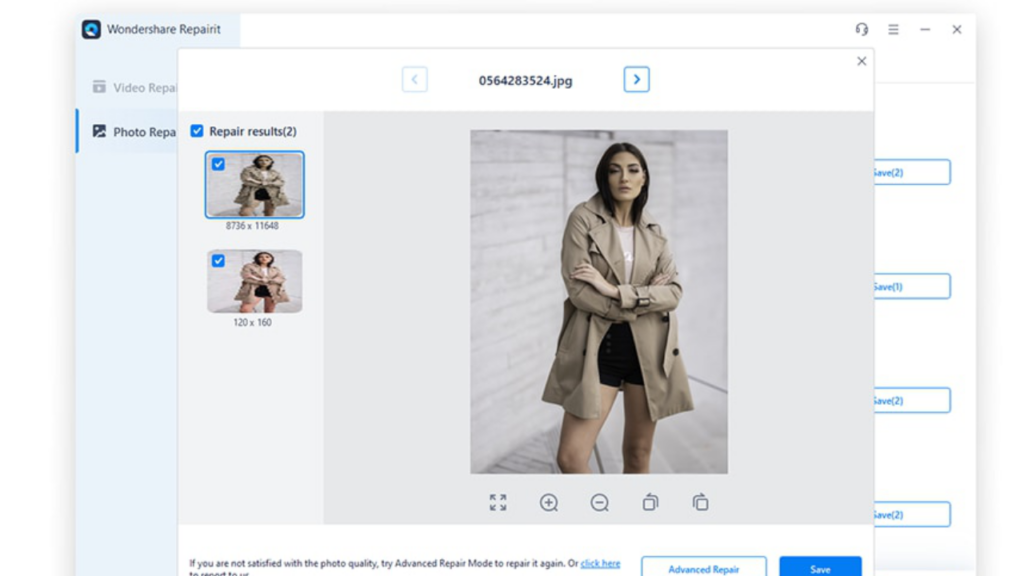The width and height of the screenshot is (1024, 576).
Task: Click the Wondershare Repairit logo icon
Action: (91, 30)
